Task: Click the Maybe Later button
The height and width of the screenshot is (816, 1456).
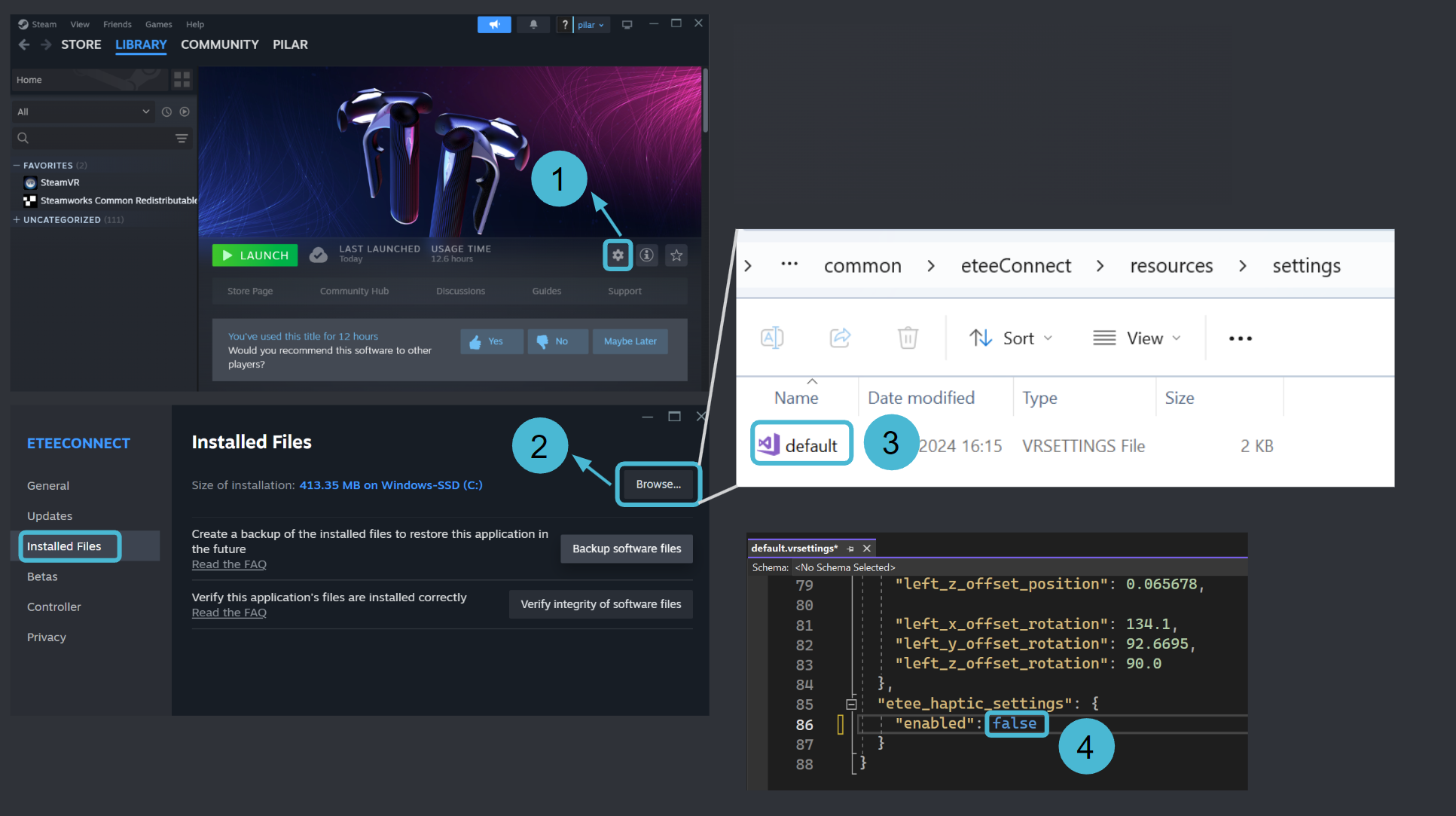Action: click(630, 341)
